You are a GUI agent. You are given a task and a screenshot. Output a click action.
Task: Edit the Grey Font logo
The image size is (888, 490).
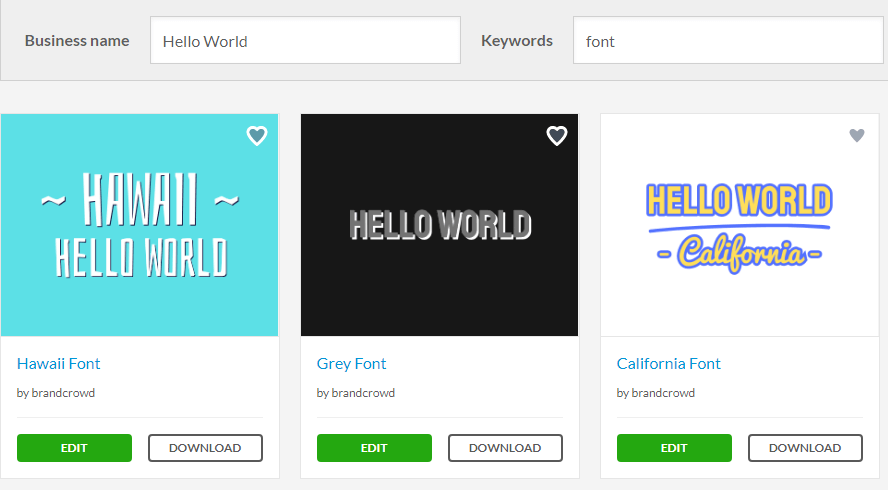374,448
